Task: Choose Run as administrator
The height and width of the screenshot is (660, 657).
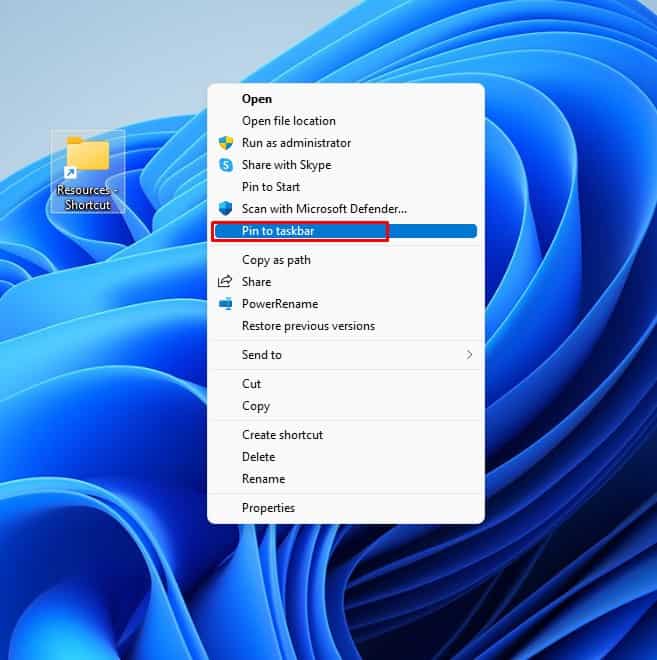Action: point(346,143)
